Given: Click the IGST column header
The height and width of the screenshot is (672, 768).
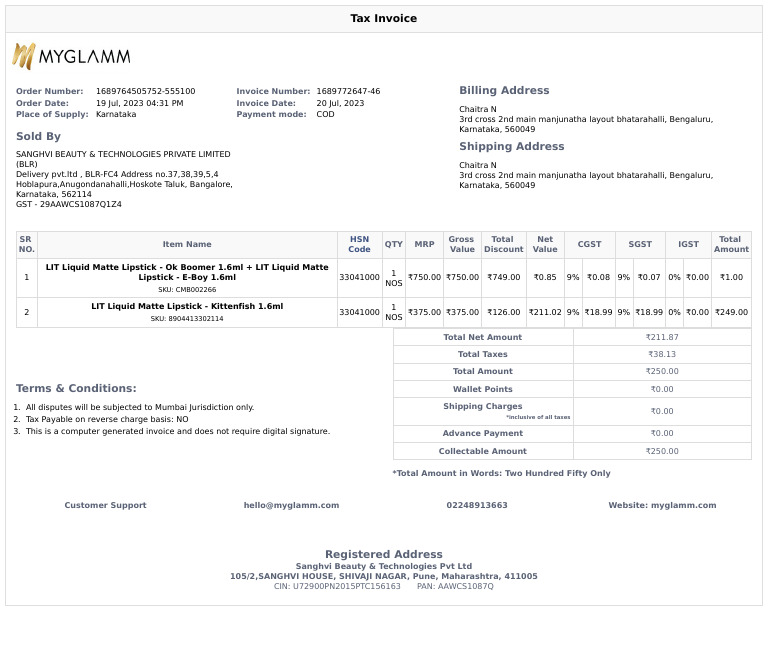Looking at the screenshot, I should click(688, 244).
